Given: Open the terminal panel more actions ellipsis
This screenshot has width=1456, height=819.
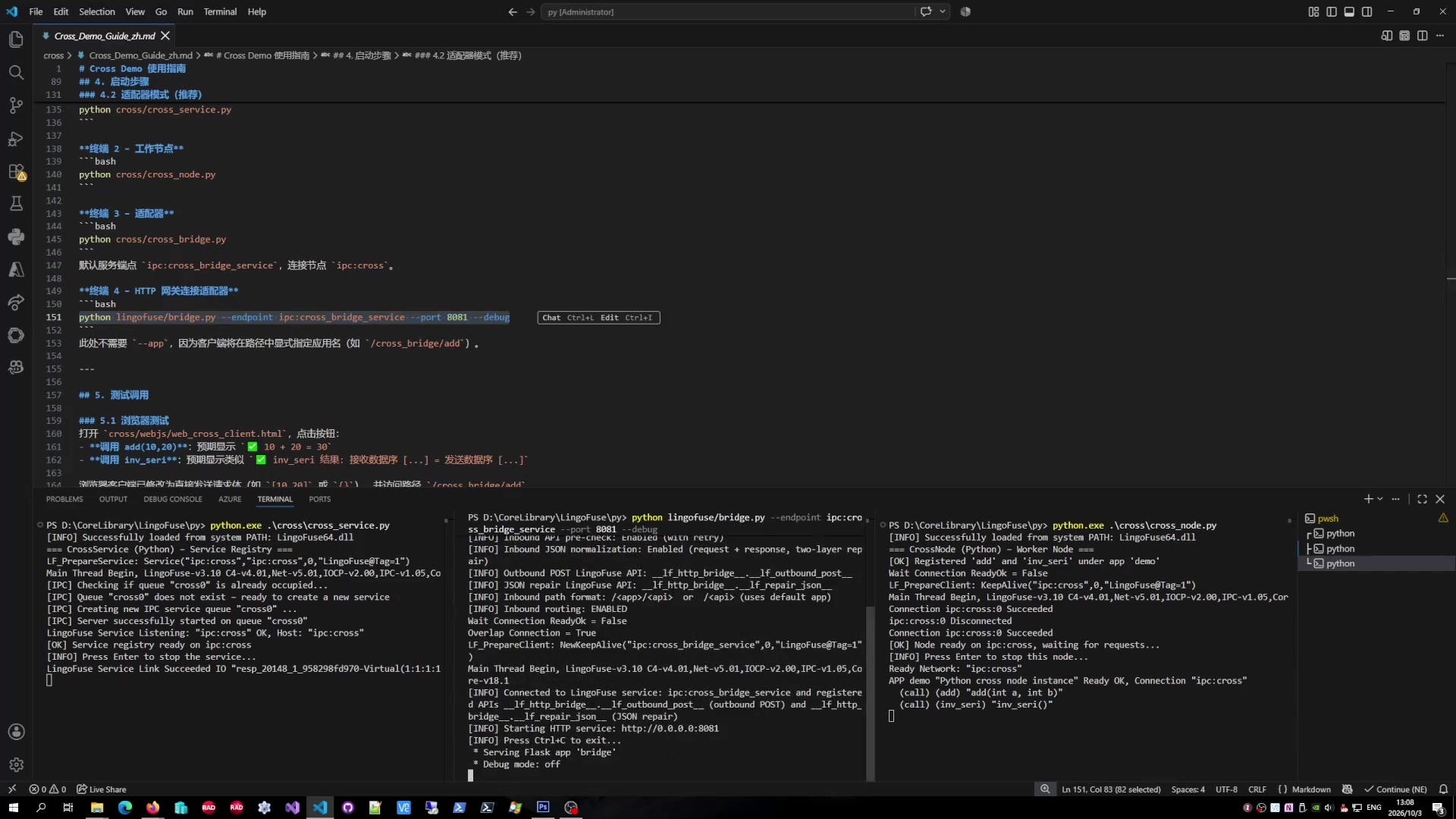Looking at the screenshot, I should [x=1395, y=499].
